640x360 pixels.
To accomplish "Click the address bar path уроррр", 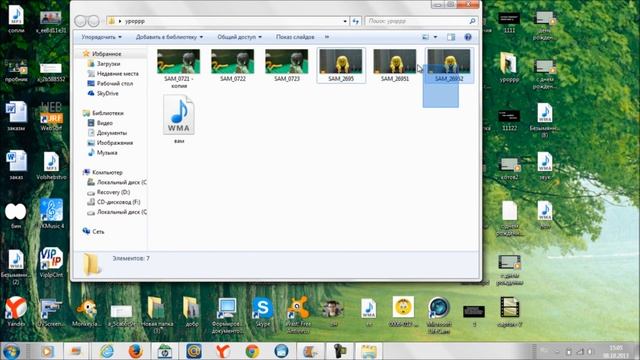I will tap(135, 21).
